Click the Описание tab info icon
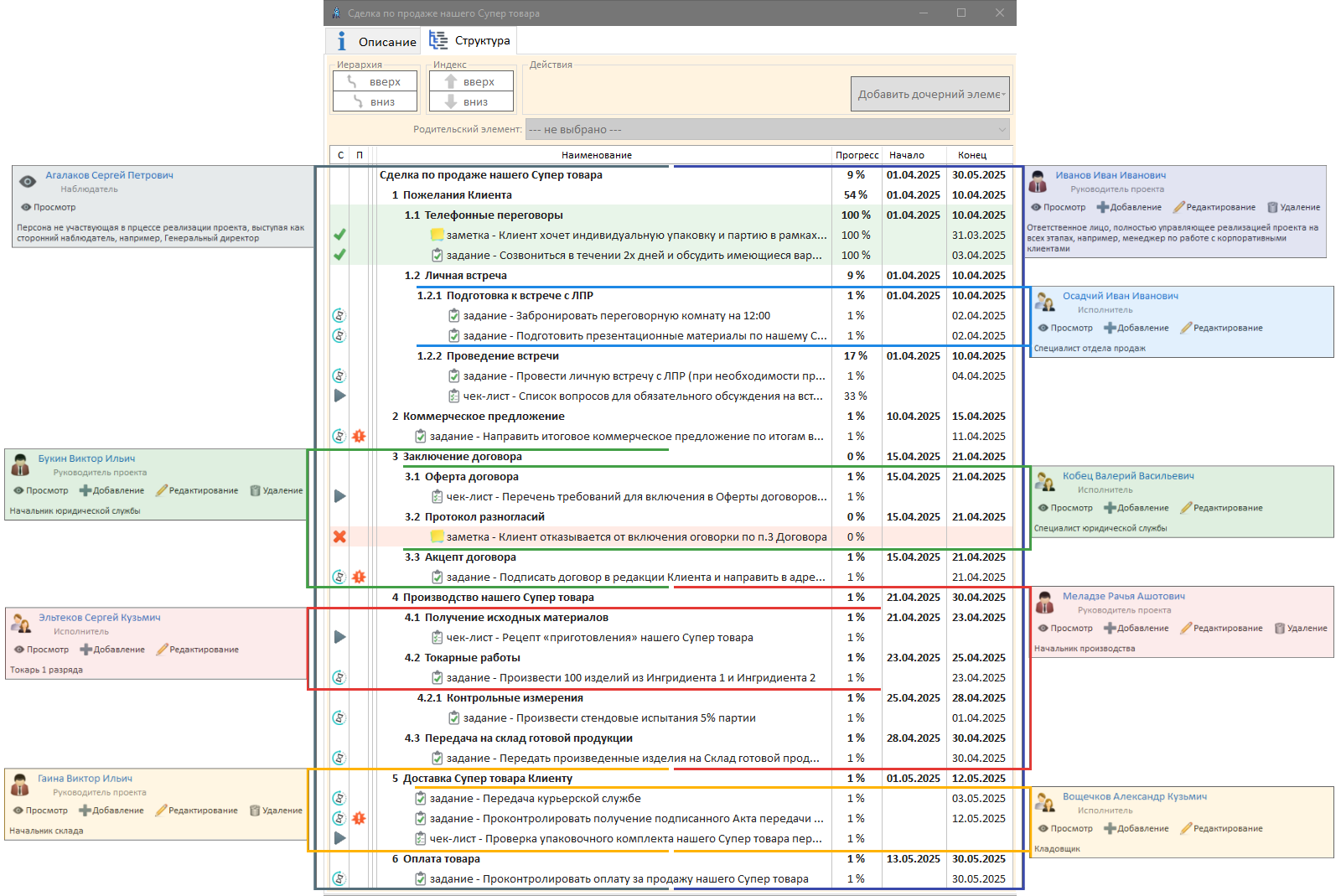 (x=341, y=41)
